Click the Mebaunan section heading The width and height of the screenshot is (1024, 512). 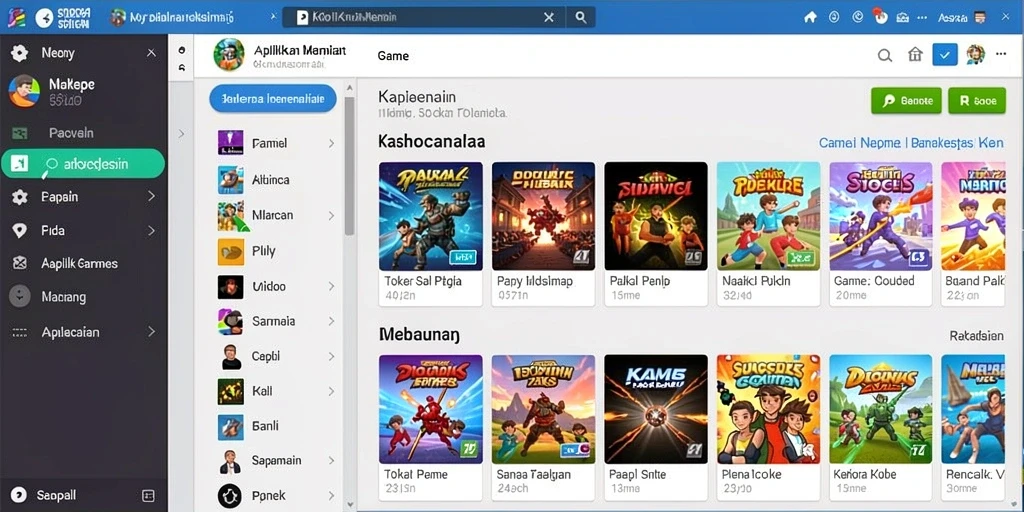[419, 335]
